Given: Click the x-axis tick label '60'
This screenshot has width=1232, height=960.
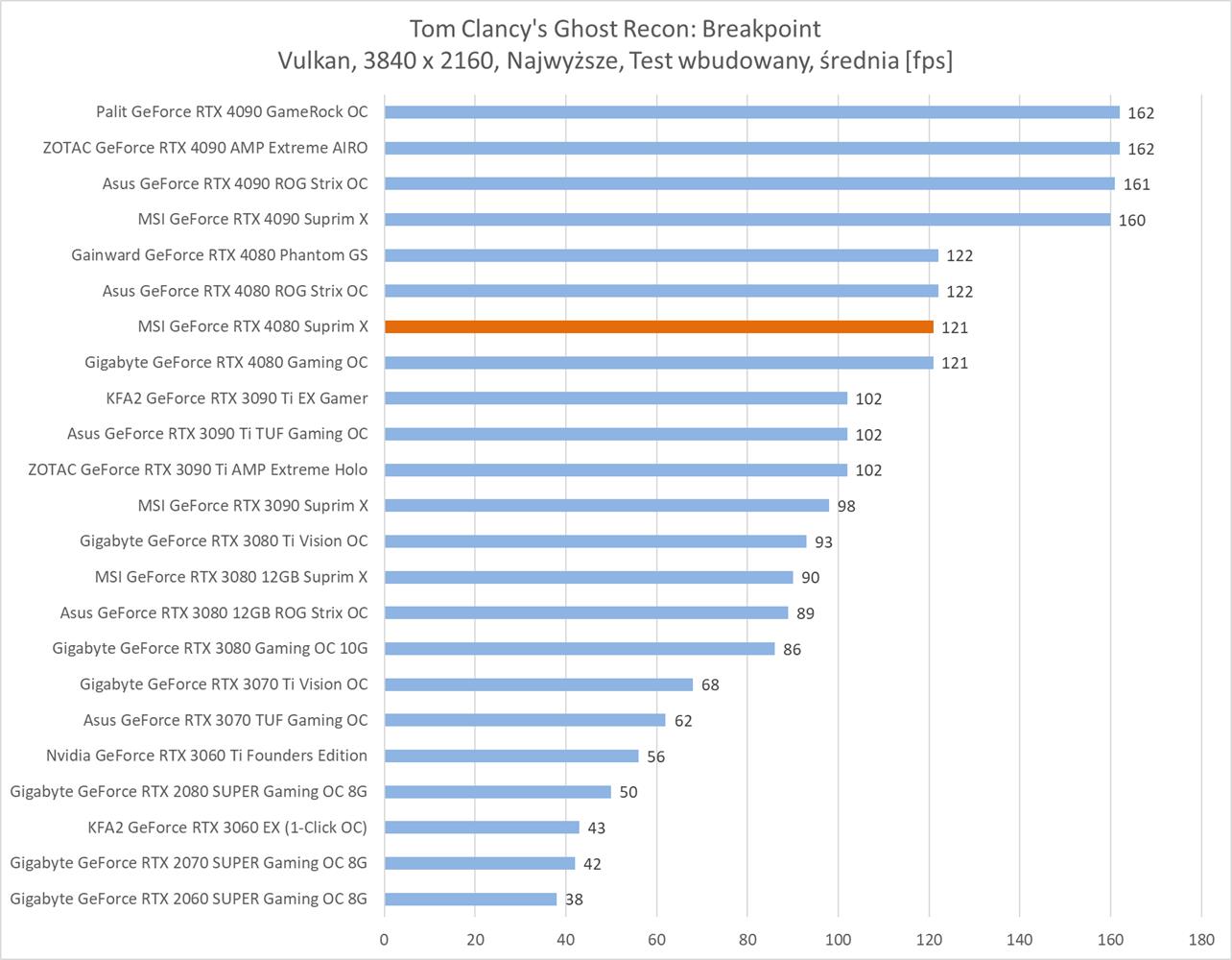Looking at the screenshot, I should [x=656, y=940].
